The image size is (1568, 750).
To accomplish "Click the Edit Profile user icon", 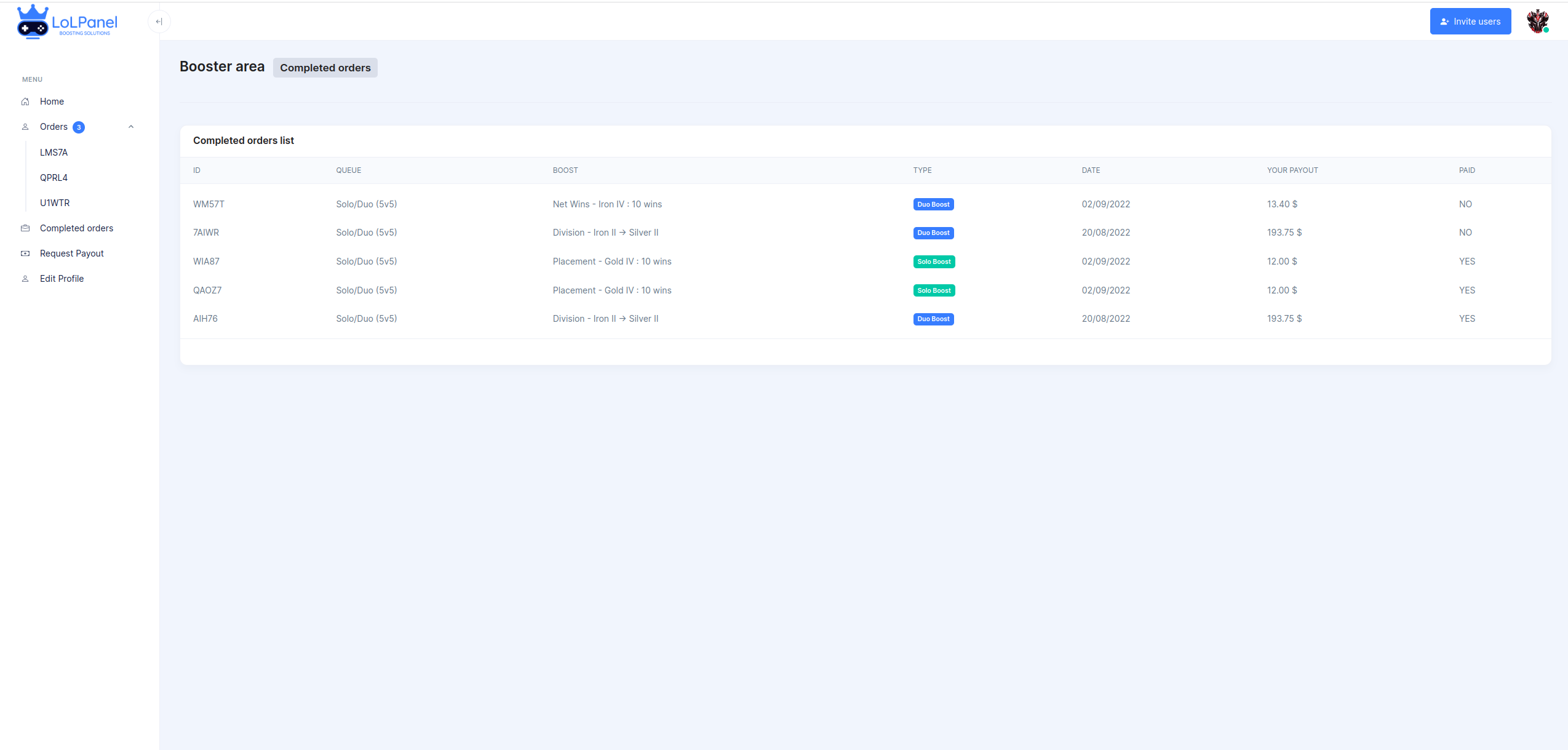I will point(25,279).
